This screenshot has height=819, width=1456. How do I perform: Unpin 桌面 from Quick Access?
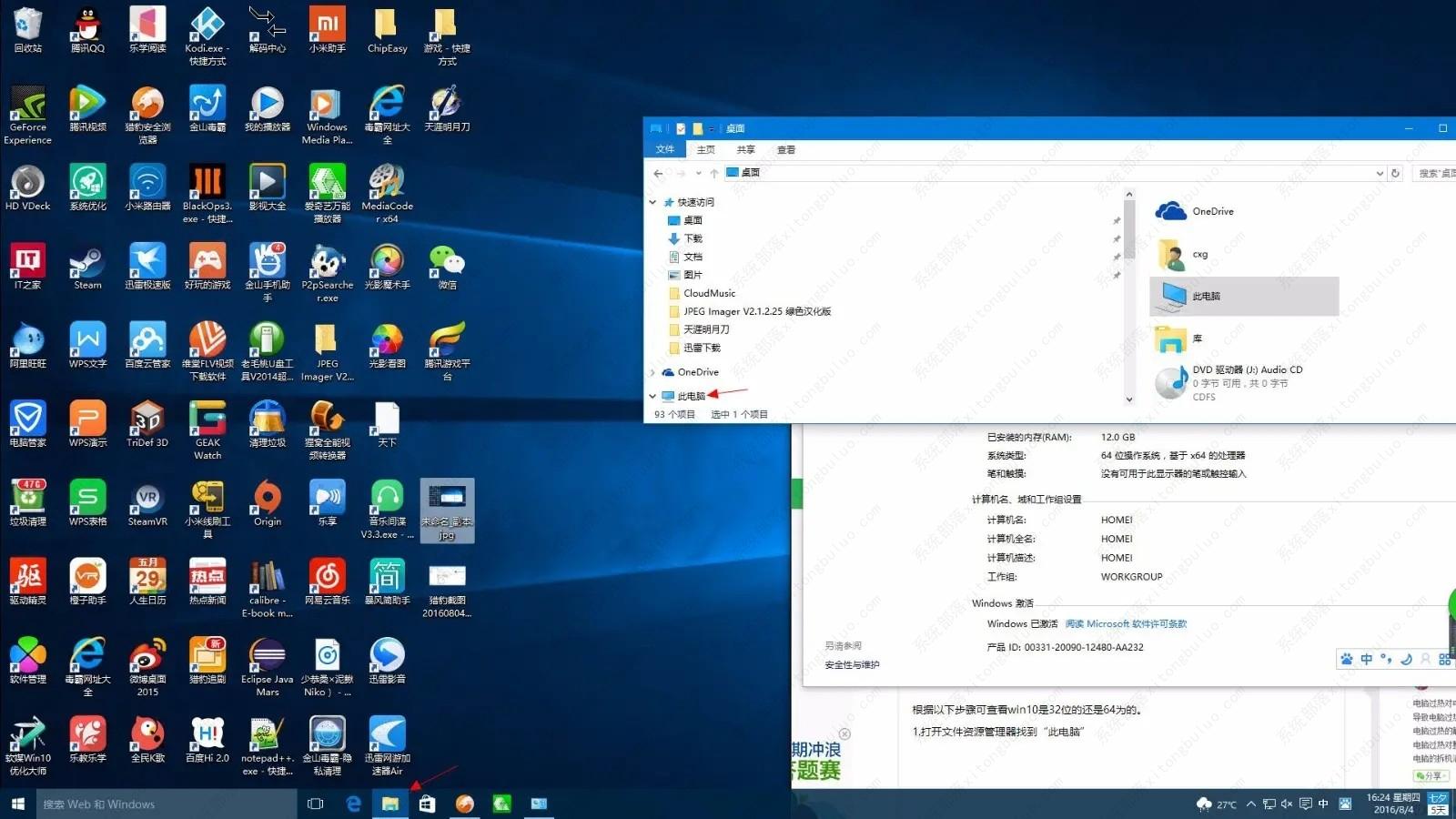[1117, 220]
